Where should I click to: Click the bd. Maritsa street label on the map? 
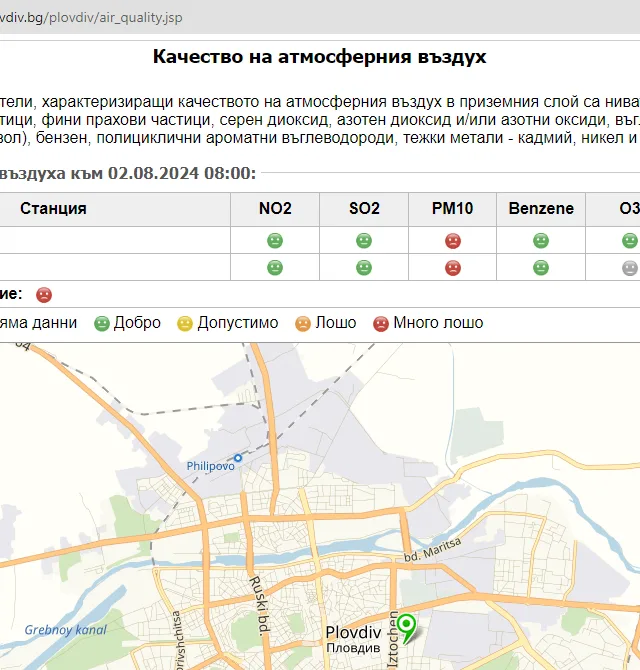pos(432,550)
